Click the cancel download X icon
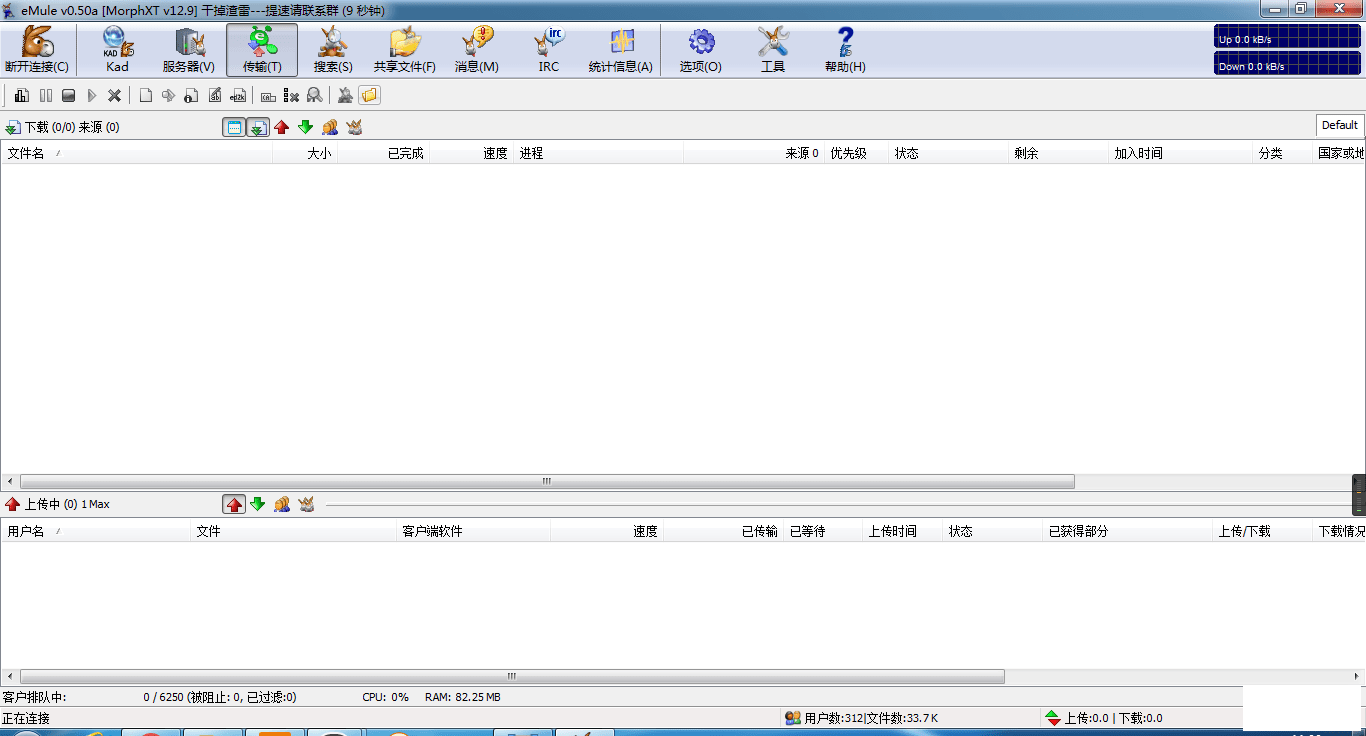The height and width of the screenshot is (736, 1366). (x=115, y=95)
